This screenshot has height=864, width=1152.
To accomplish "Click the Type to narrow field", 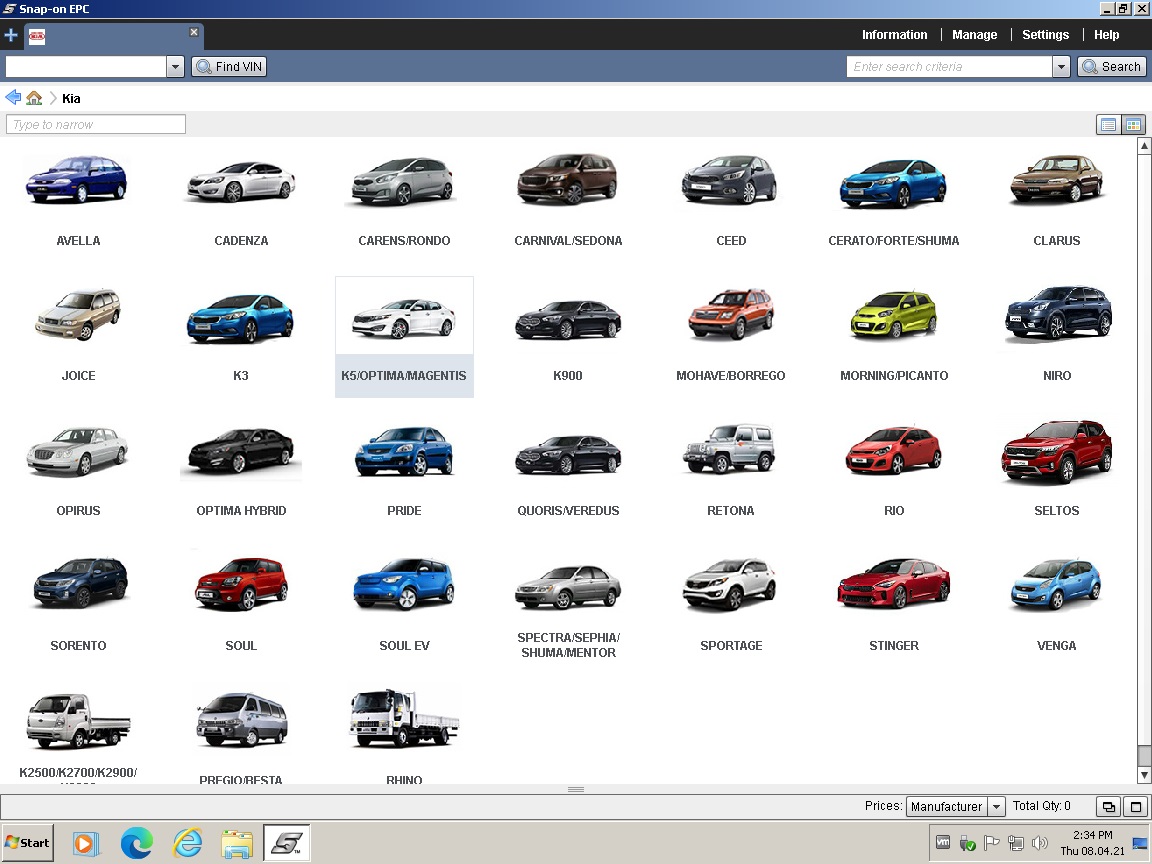I will tap(96, 124).
